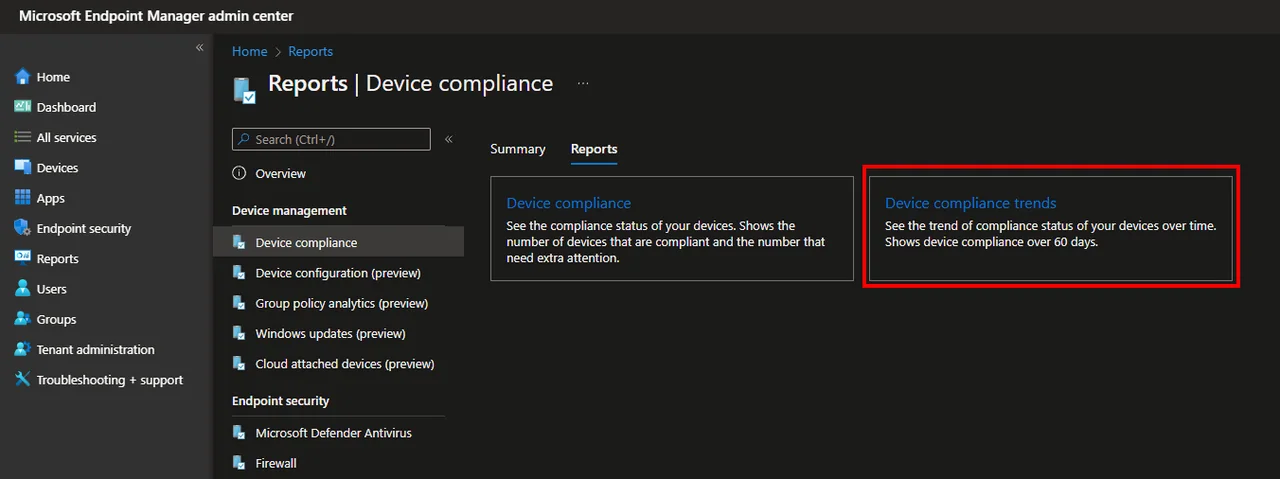The height and width of the screenshot is (479, 1280).
Task: Switch to the Summary tab
Action: point(518,149)
